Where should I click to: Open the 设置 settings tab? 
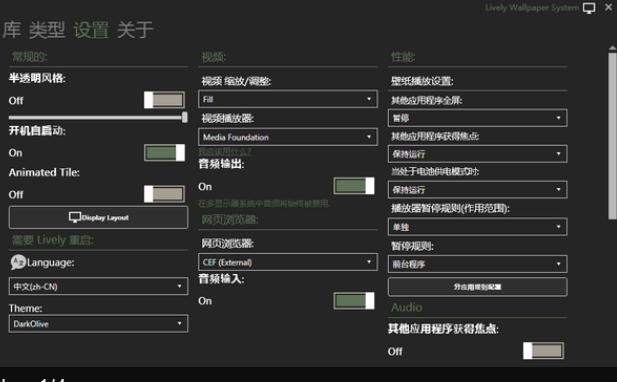[x=91, y=30]
